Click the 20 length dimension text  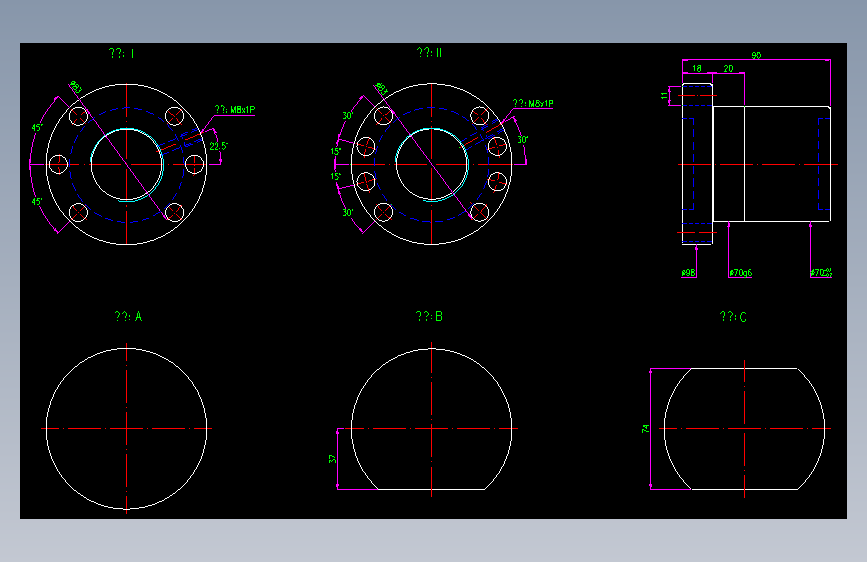(728, 69)
